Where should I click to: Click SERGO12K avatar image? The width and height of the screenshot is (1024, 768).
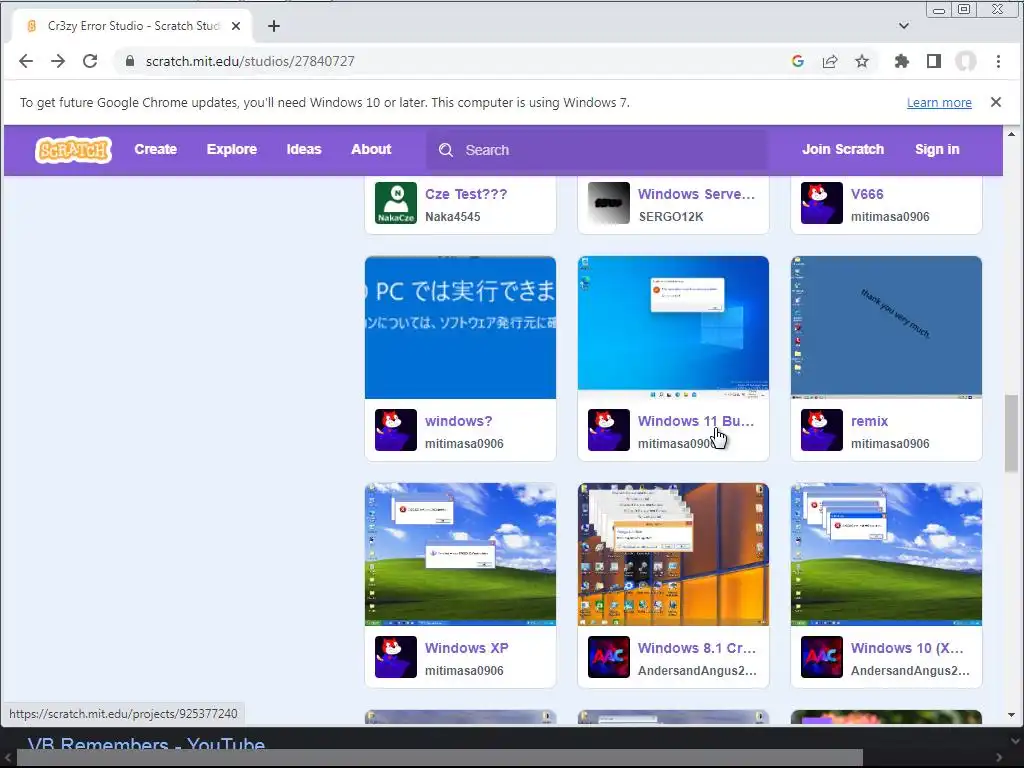(609, 203)
